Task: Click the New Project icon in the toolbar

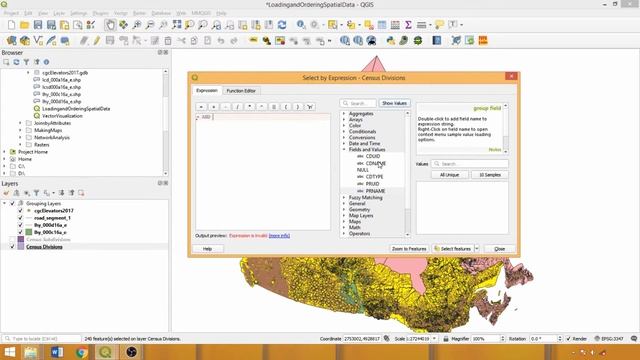Action: pyautogui.click(x=11, y=25)
